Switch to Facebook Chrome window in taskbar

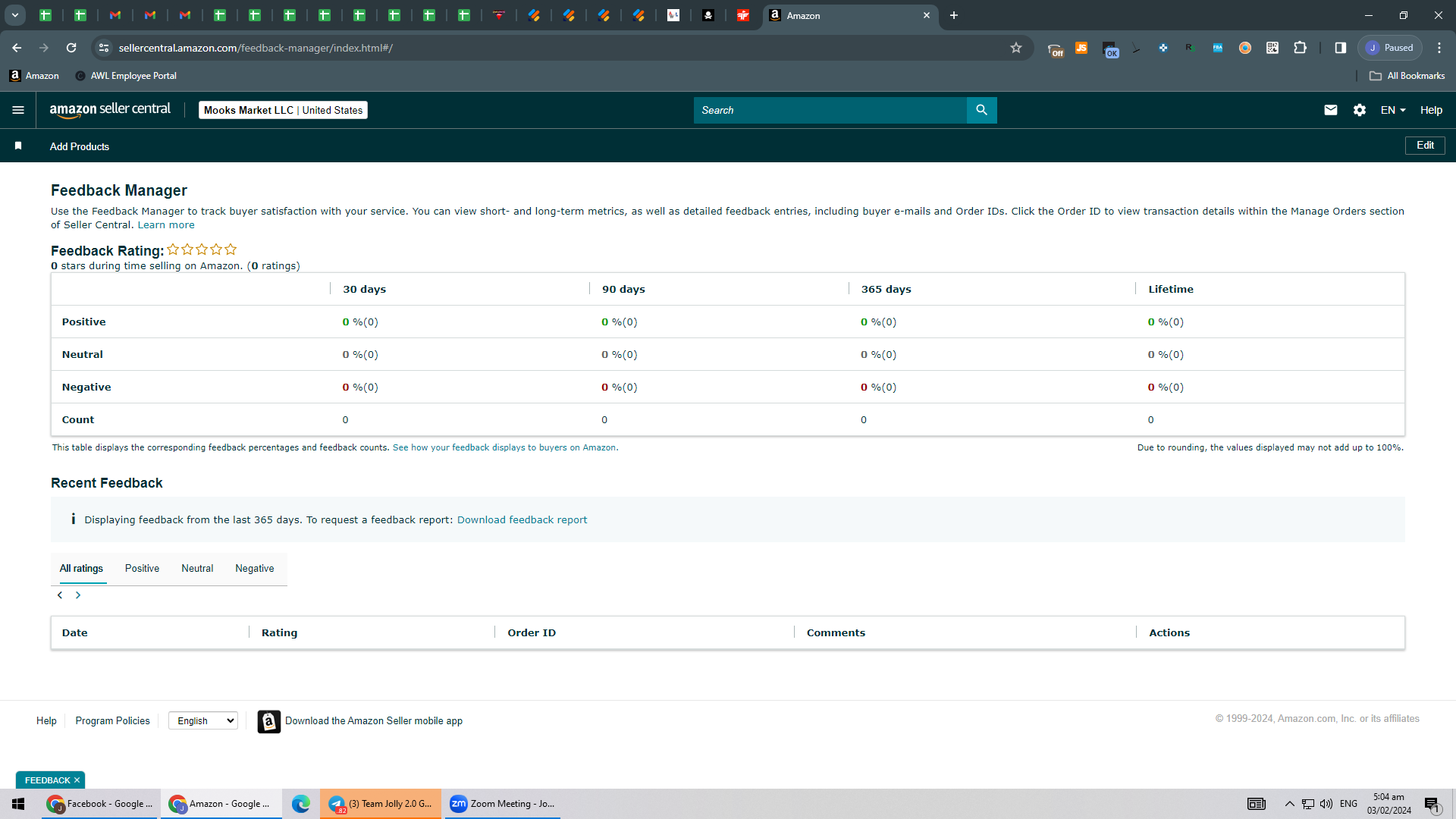point(100,804)
